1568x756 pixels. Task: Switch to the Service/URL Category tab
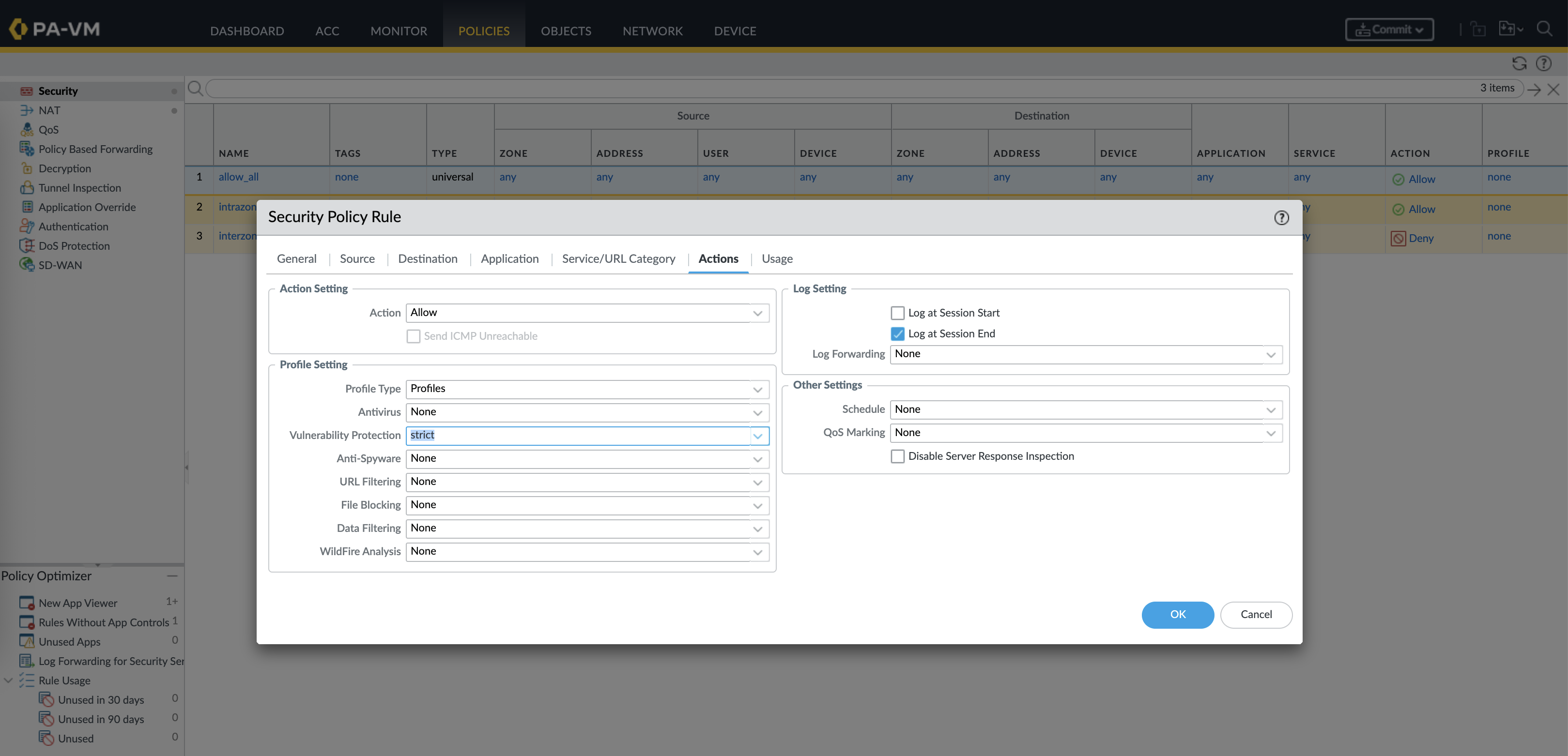coord(618,258)
